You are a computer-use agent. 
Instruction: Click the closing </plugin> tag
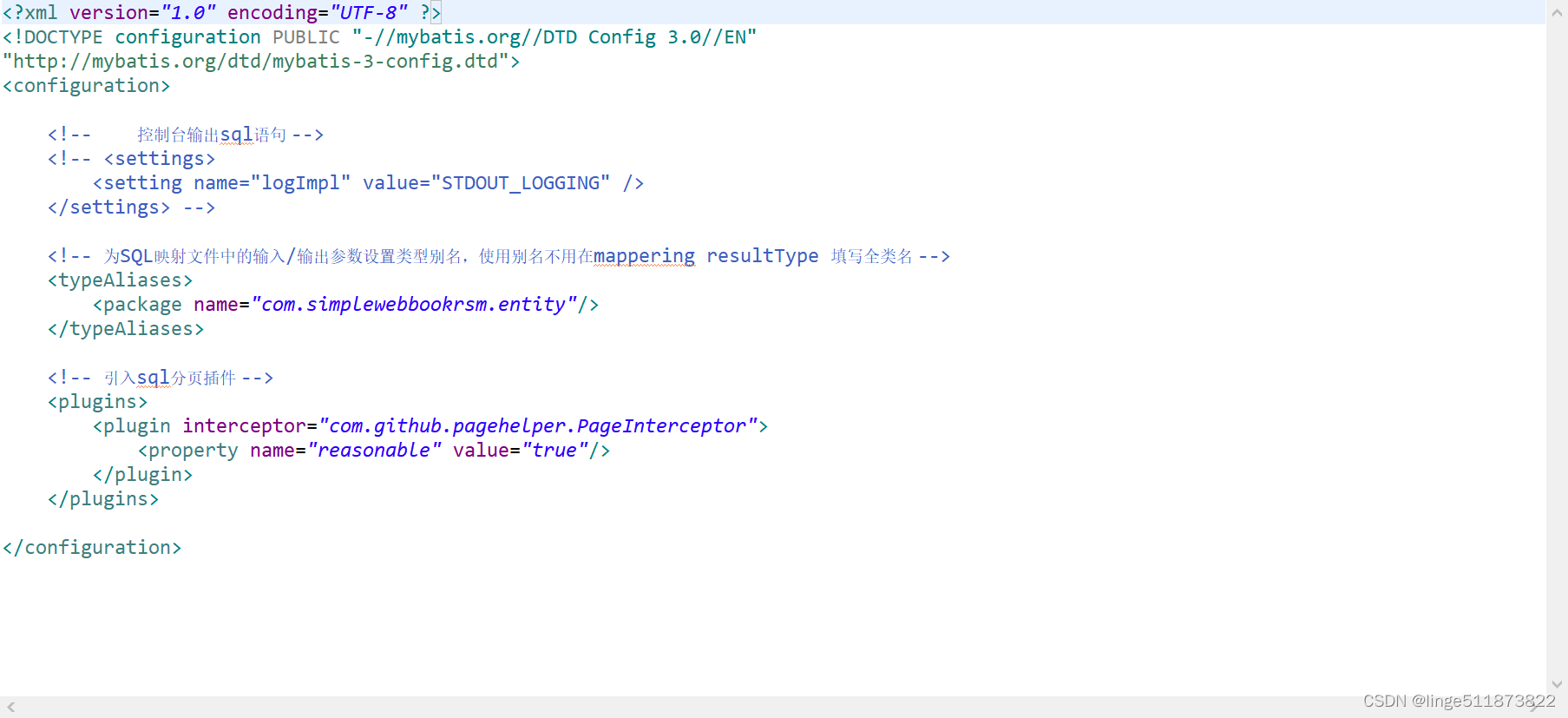point(143,475)
